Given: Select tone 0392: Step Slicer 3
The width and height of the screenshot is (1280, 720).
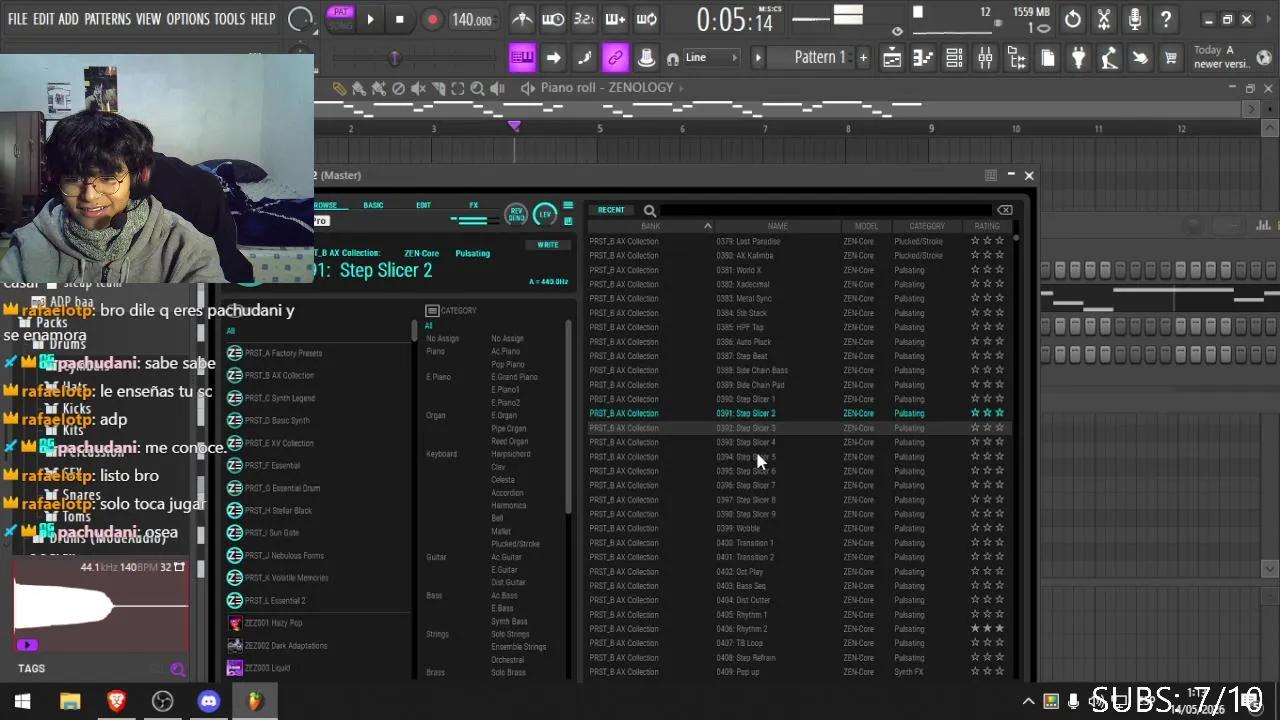Looking at the screenshot, I should point(797,428).
